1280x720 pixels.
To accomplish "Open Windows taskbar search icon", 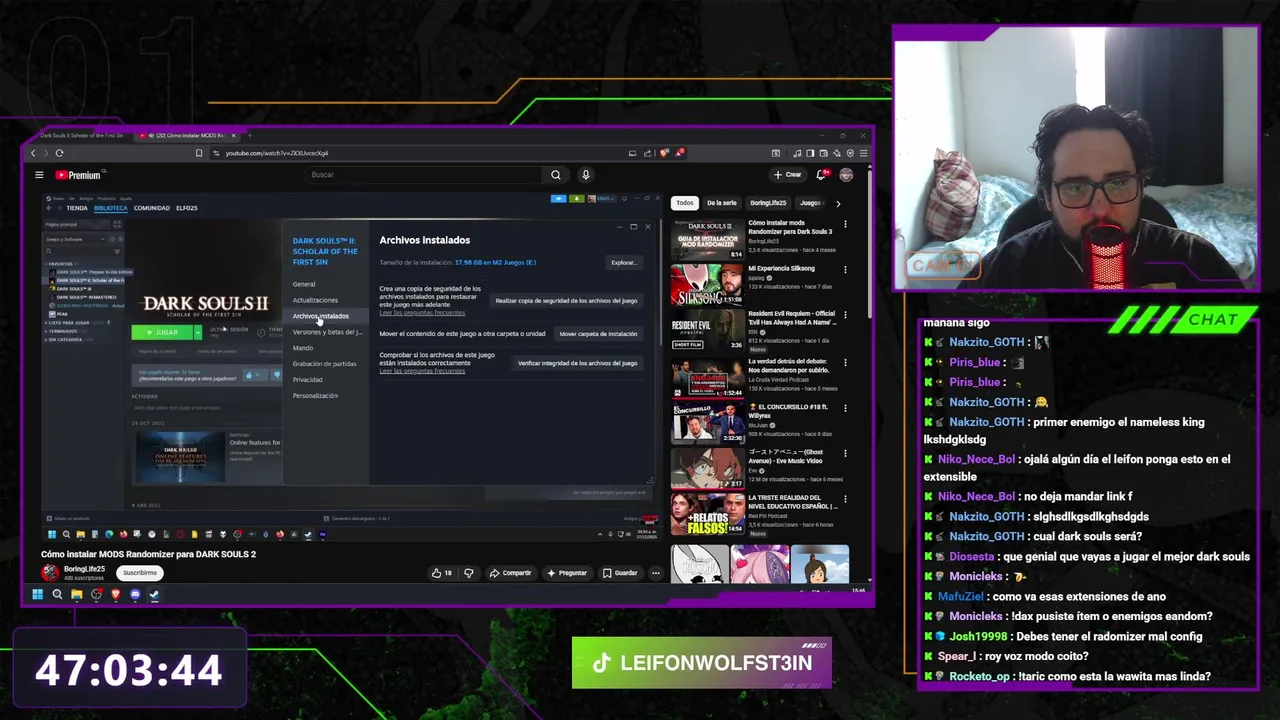I will [x=57, y=594].
